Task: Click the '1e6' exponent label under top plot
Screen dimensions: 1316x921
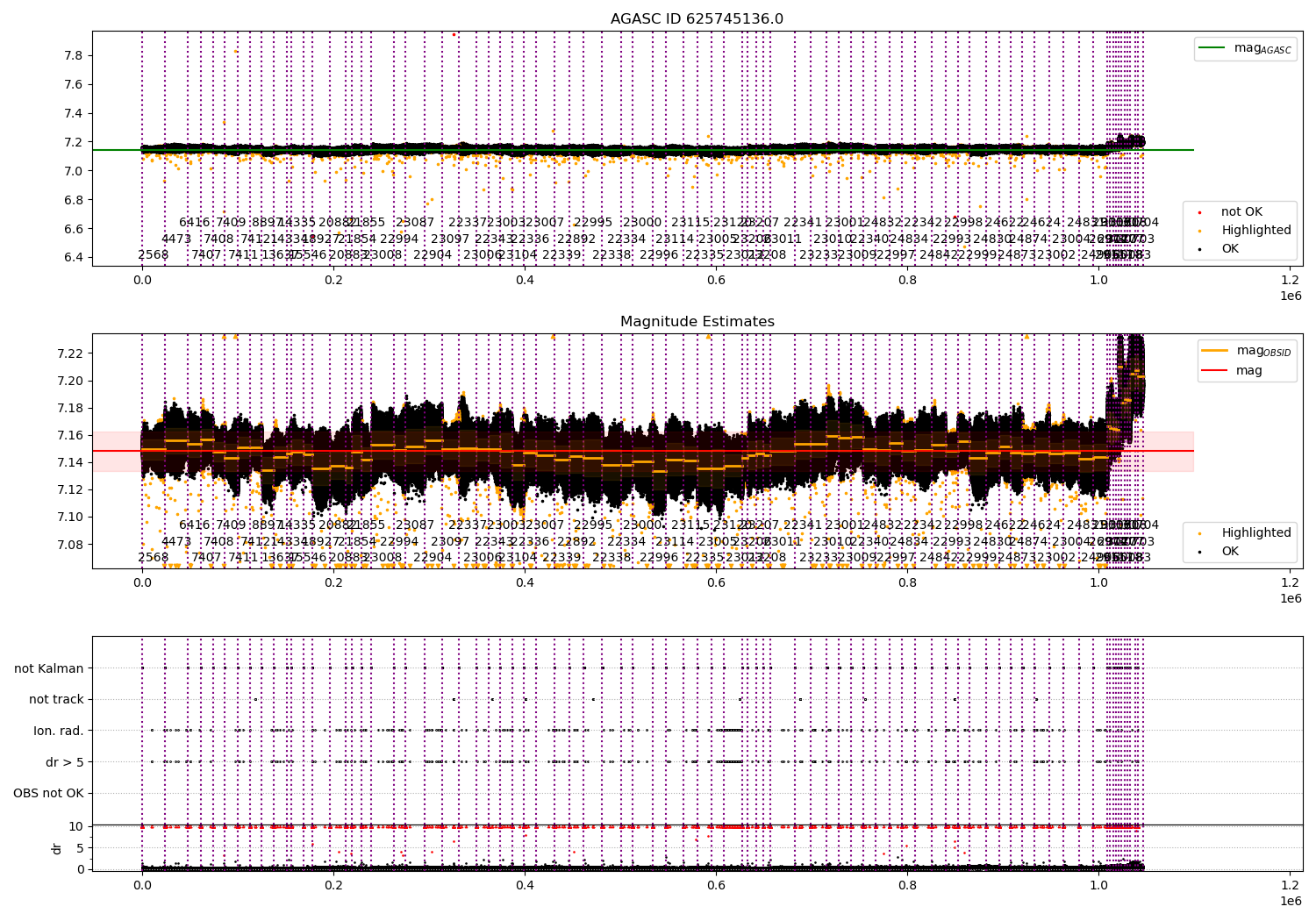Action: coord(1291,296)
